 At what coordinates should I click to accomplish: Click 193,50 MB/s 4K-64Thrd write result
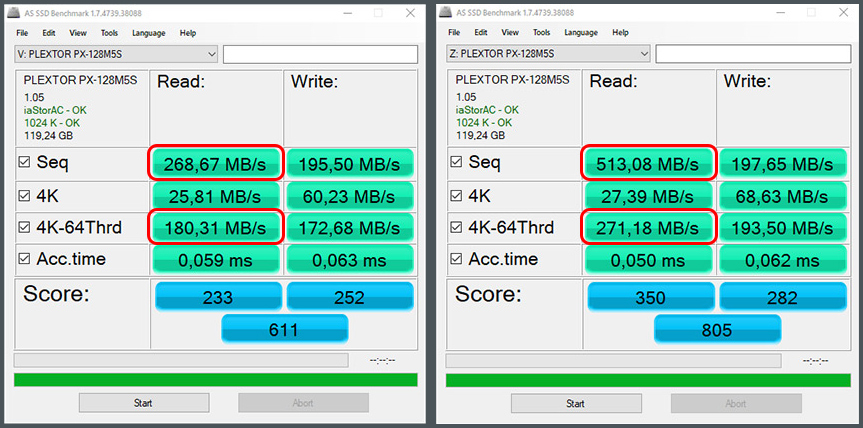pyautogui.click(x=783, y=228)
